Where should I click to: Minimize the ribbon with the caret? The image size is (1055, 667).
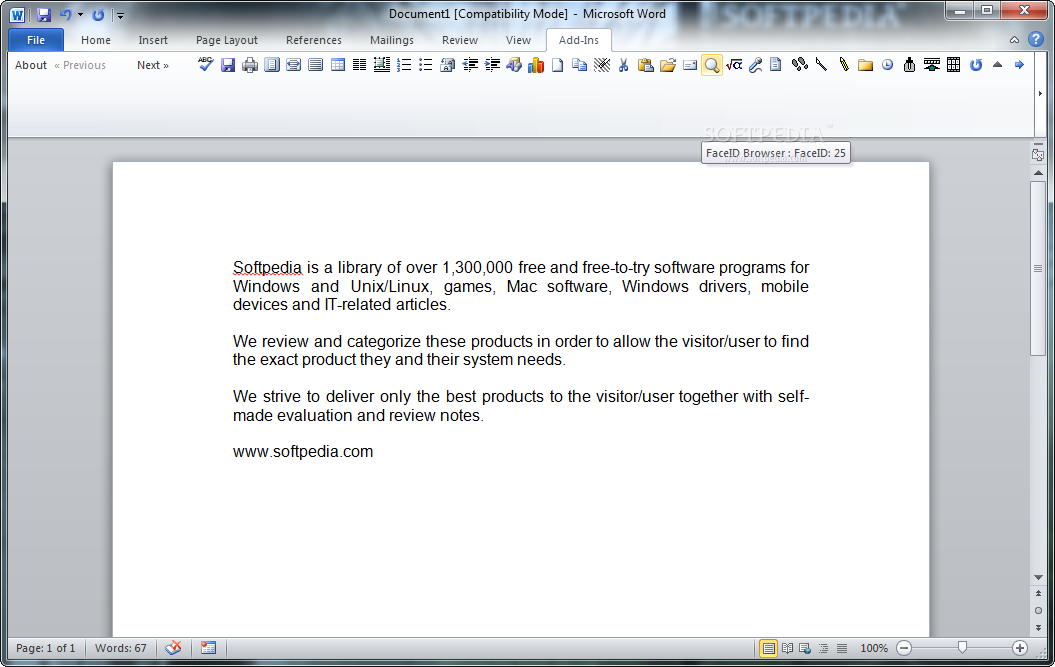point(1014,40)
